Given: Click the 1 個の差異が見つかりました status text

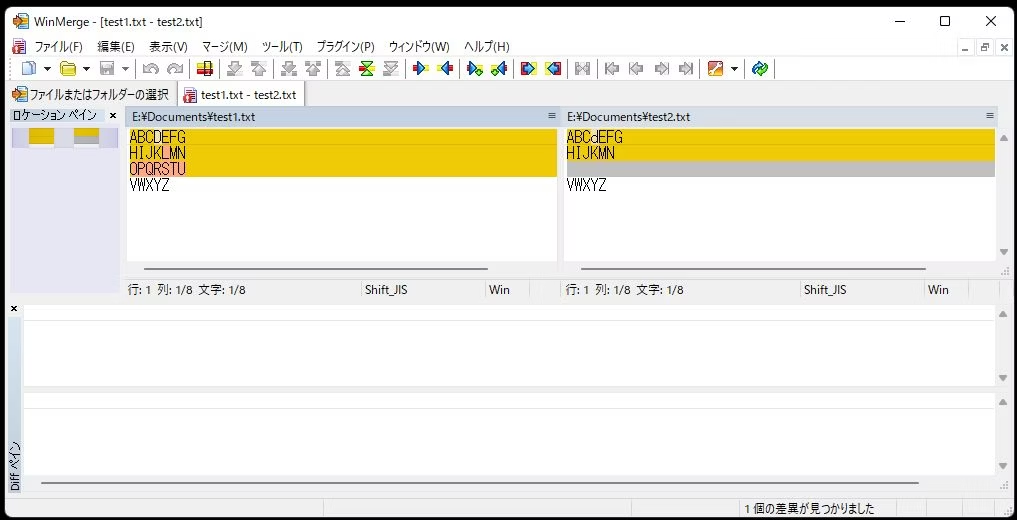Looking at the screenshot, I should click(809, 508).
